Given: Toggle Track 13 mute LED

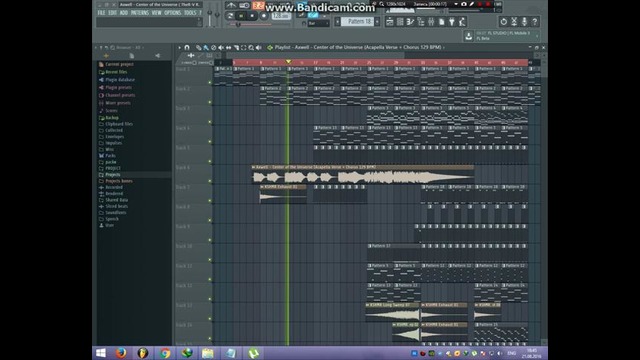Looking at the screenshot, I should point(210,319).
